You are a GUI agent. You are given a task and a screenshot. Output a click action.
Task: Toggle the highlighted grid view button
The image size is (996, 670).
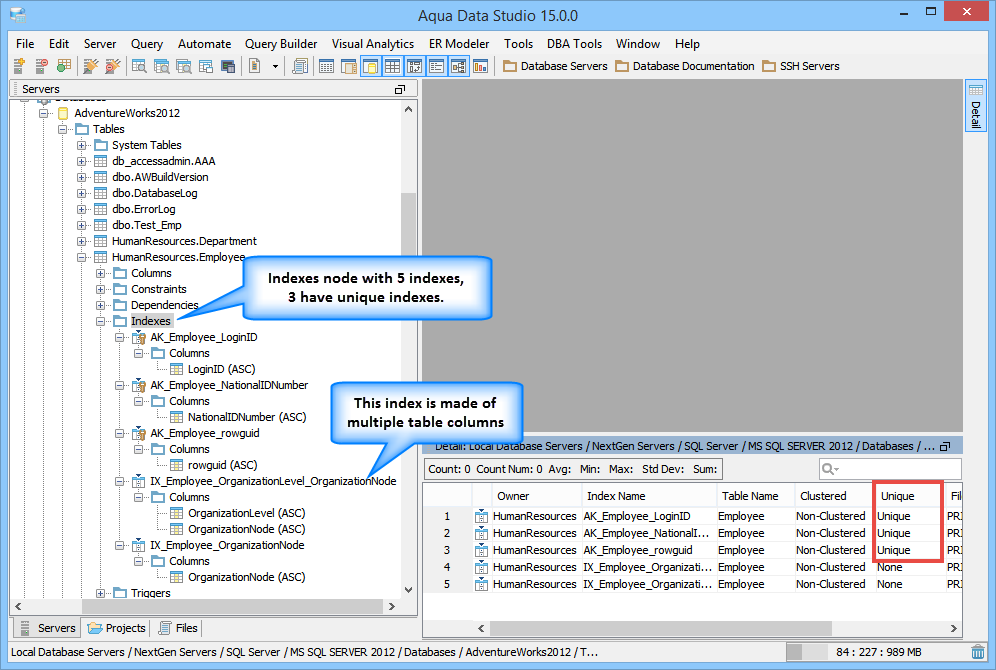pos(393,66)
